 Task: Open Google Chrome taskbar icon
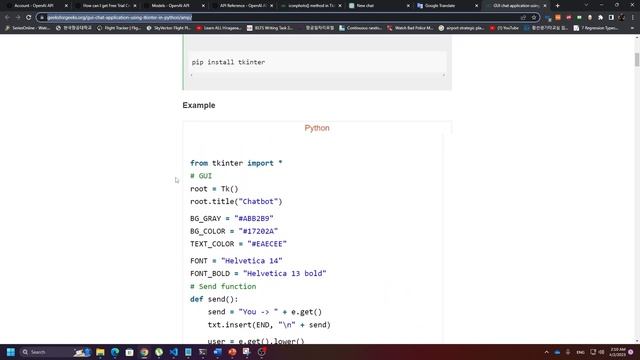pyautogui.click(x=144, y=352)
